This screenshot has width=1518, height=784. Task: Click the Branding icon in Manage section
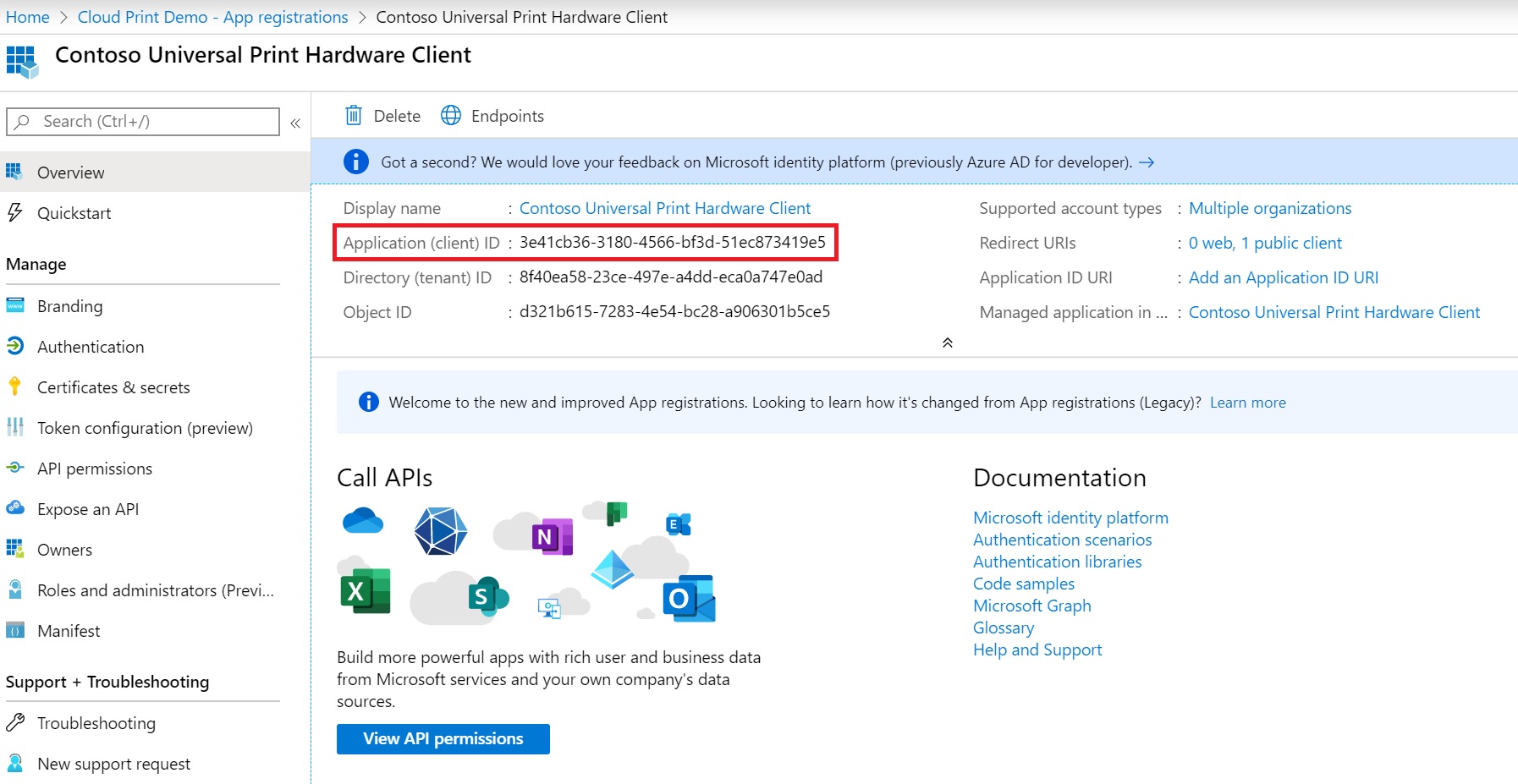click(x=15, y=305)
